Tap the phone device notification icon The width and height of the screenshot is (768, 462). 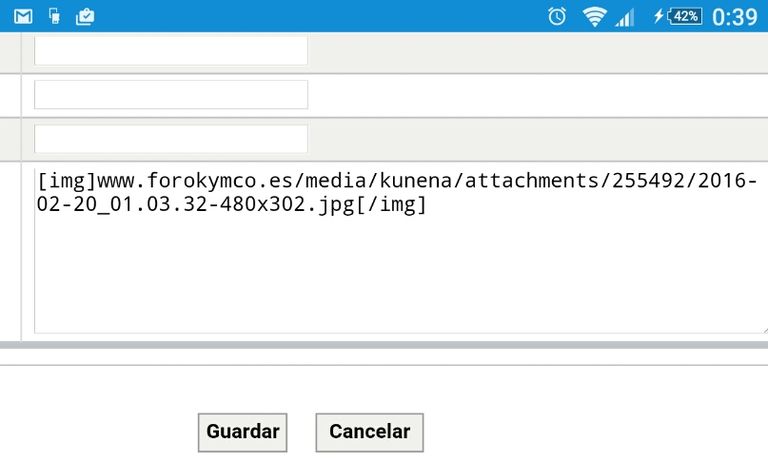tap(54, 16)
